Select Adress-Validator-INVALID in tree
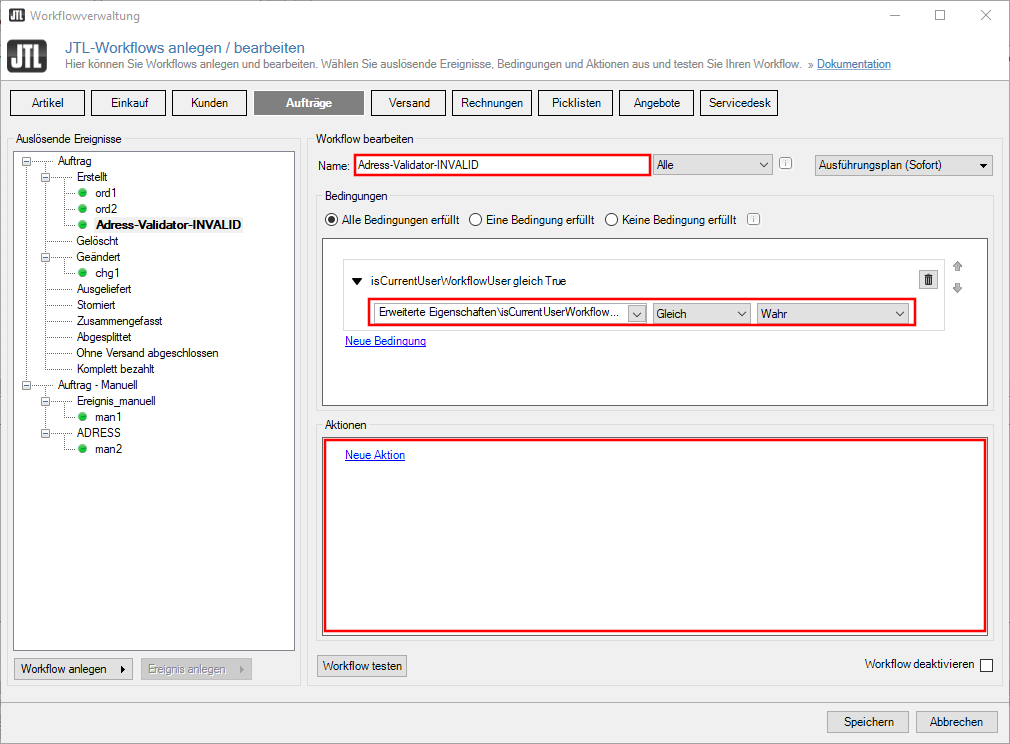The image size is (1010, 744). coord(168,225)
